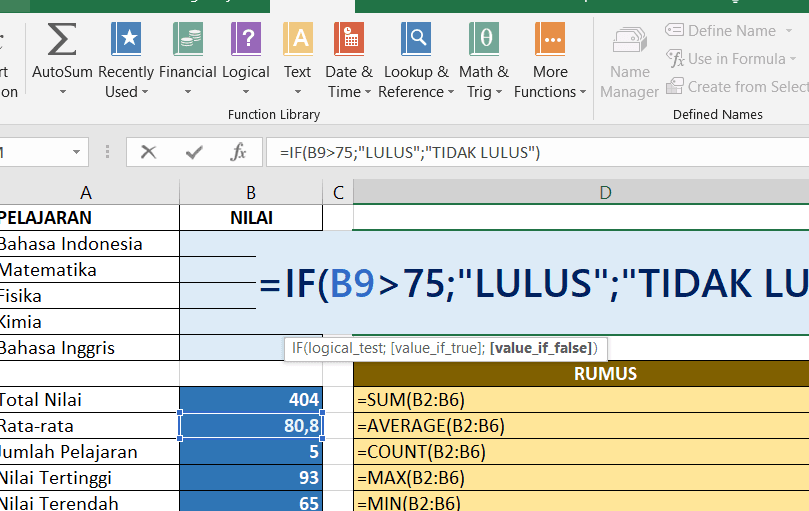The width and height of the screenshot is (809, 511).
Task: Click the cell showing 80,8
Action: coord(251,426)
